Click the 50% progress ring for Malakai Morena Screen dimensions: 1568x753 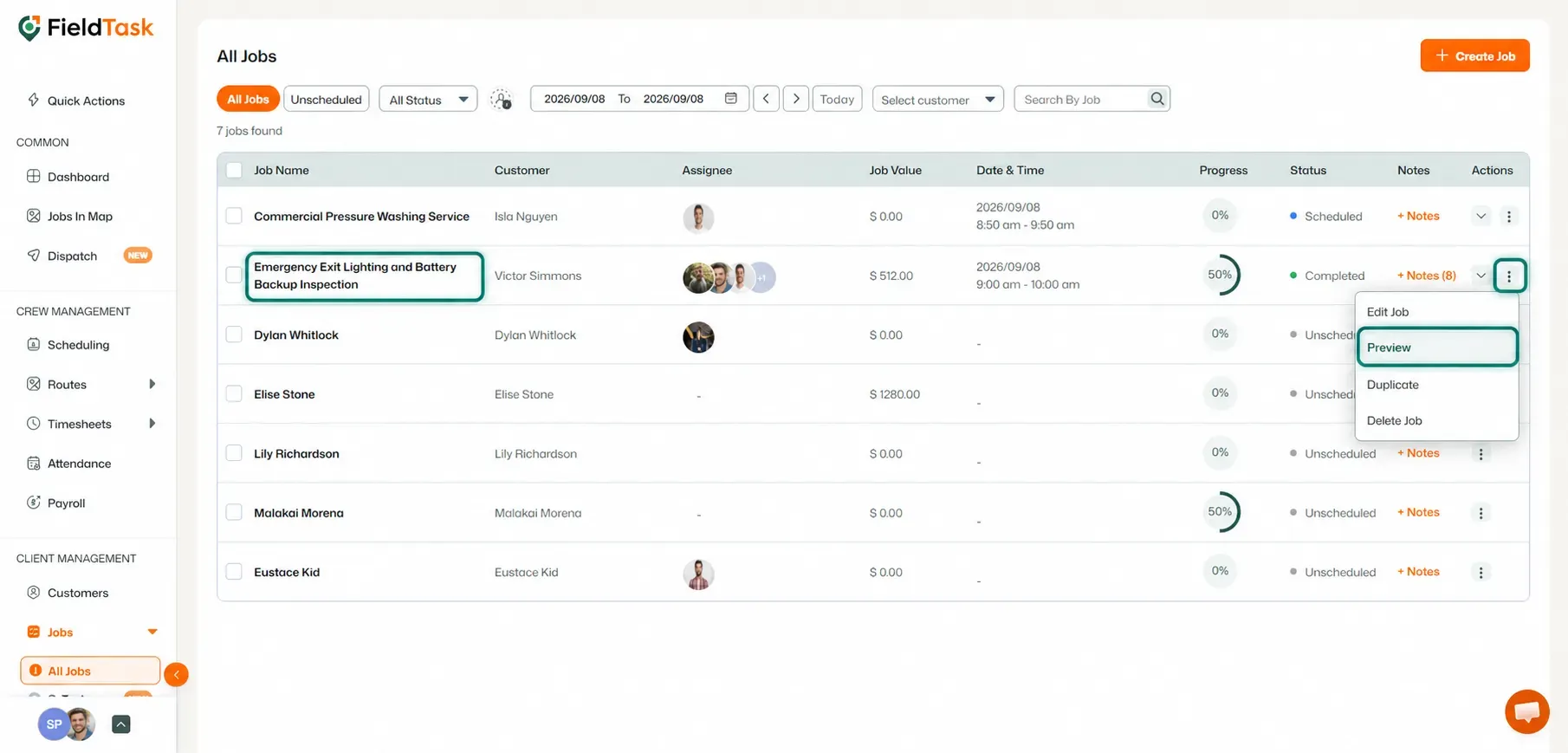(1220, 512)
